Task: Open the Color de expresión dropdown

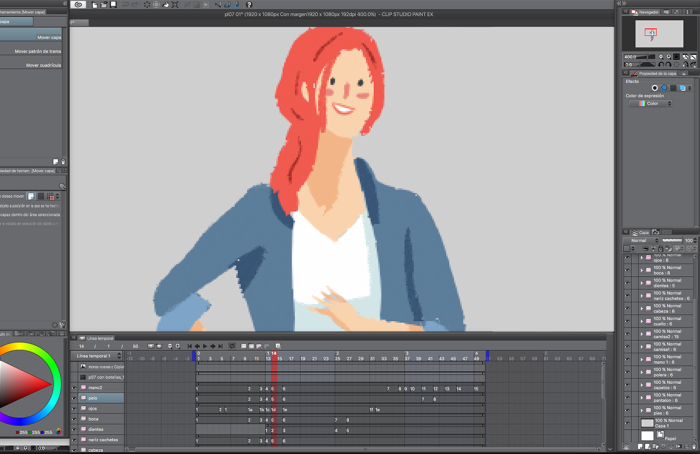Action: click(x=652, y=103)
